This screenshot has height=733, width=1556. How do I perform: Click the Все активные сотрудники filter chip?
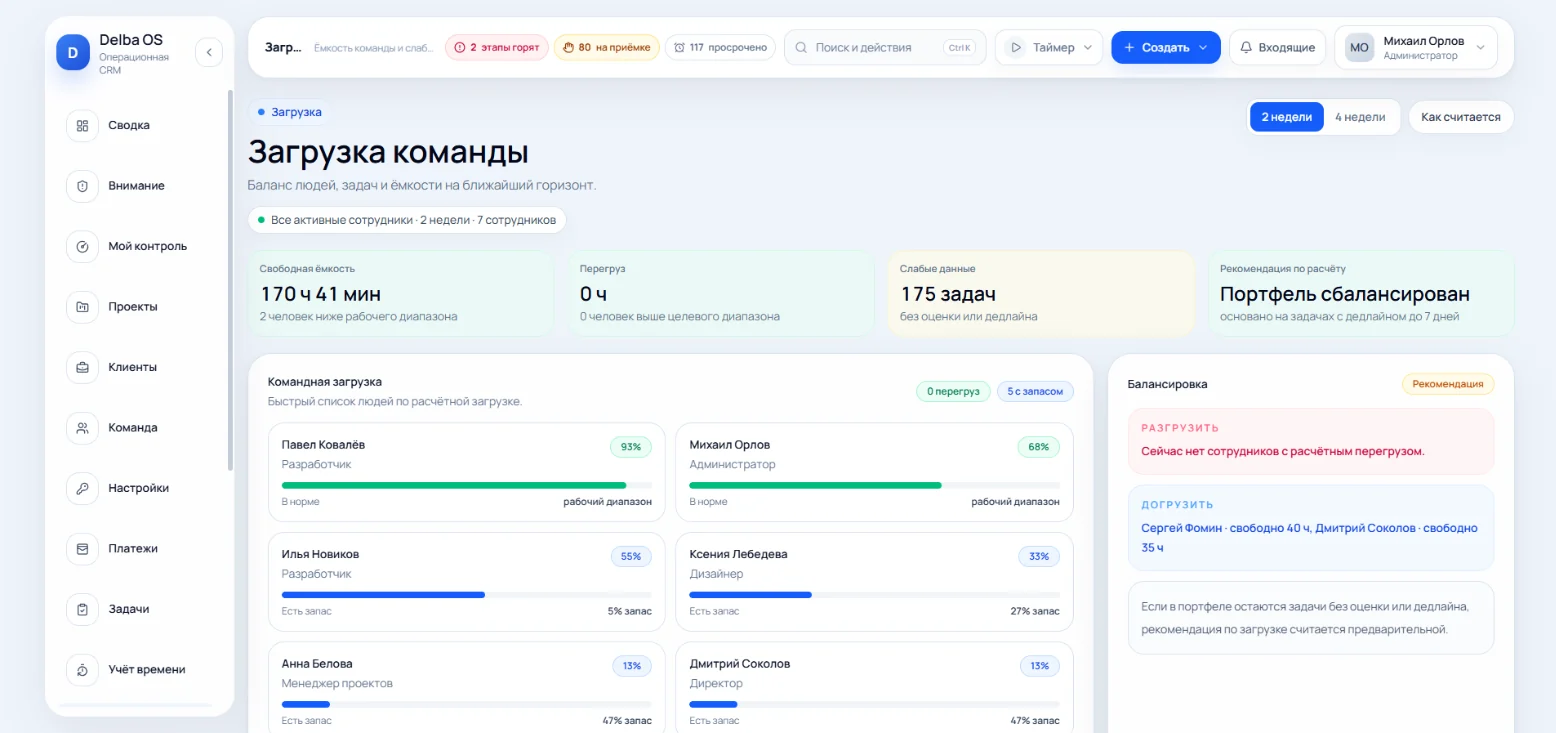click(x=407, y=220)
